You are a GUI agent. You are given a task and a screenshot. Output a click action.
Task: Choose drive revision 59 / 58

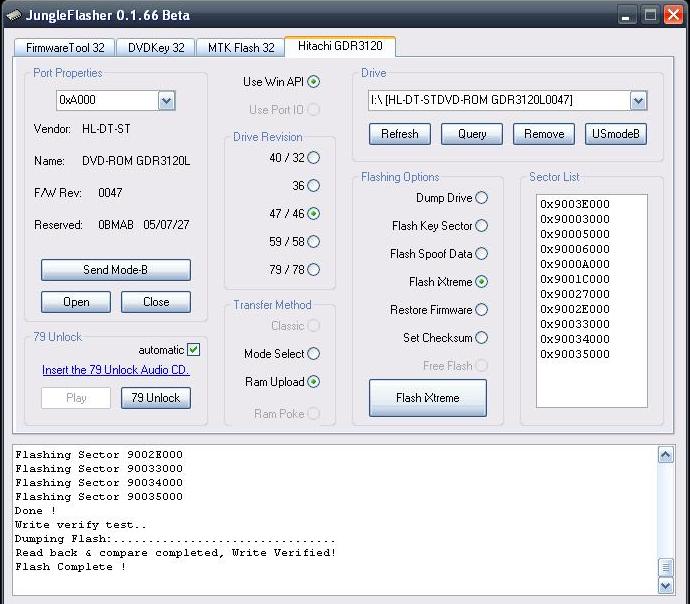(313, 242)
